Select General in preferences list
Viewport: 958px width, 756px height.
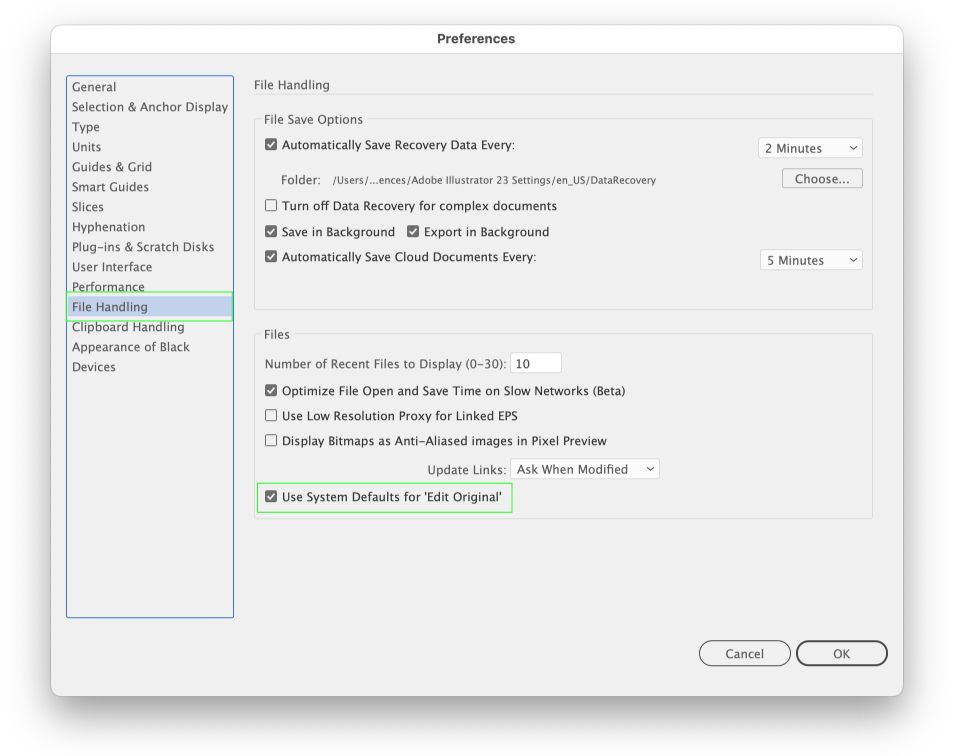click(x=94, y=87)
